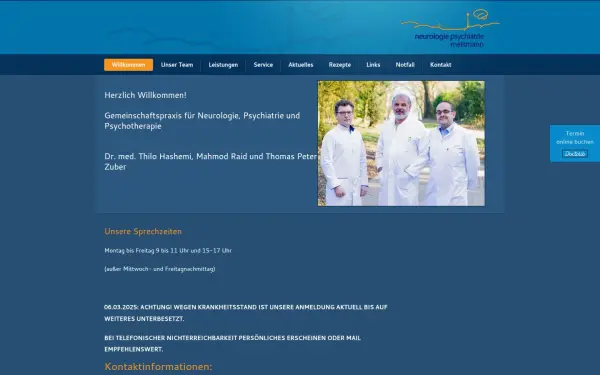Screen dimensions: 600x375
Task: Click the außer Mittwoch- und Freitagnachmittag note
Action: [160, 269]
